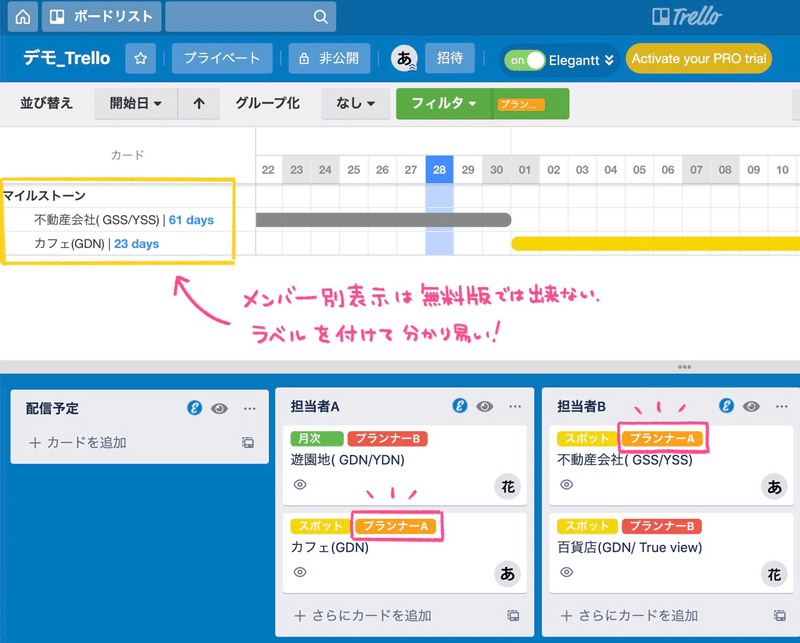Open 担当者A list menu dots
Screen dimensions: 800x643
tap(515, 406)
